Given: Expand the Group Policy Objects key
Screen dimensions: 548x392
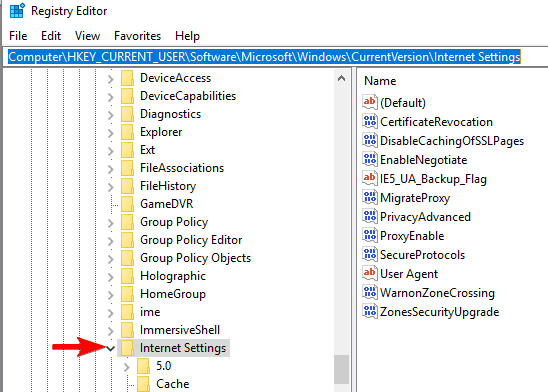Looking at the screenshot, I should tap(110, 259).
